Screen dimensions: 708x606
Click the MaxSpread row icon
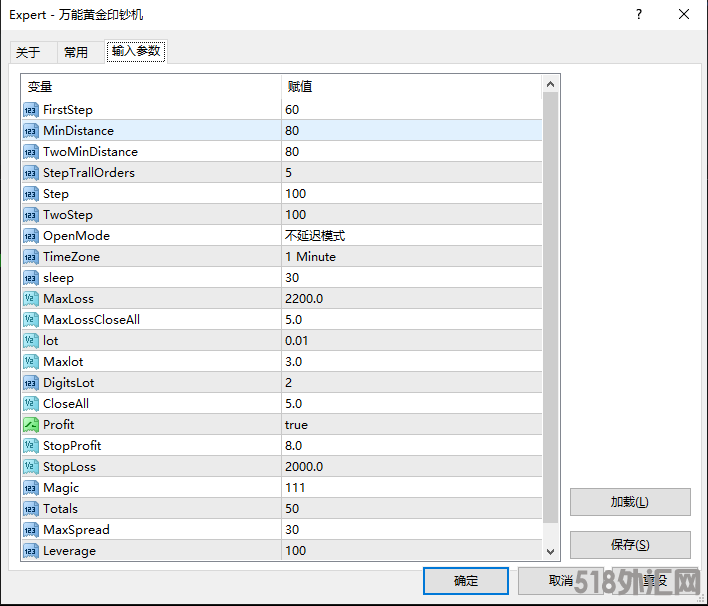click(31, 530)
